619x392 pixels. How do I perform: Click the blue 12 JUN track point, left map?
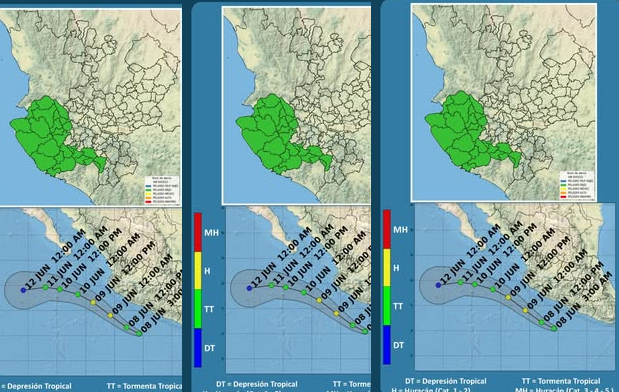23,290
